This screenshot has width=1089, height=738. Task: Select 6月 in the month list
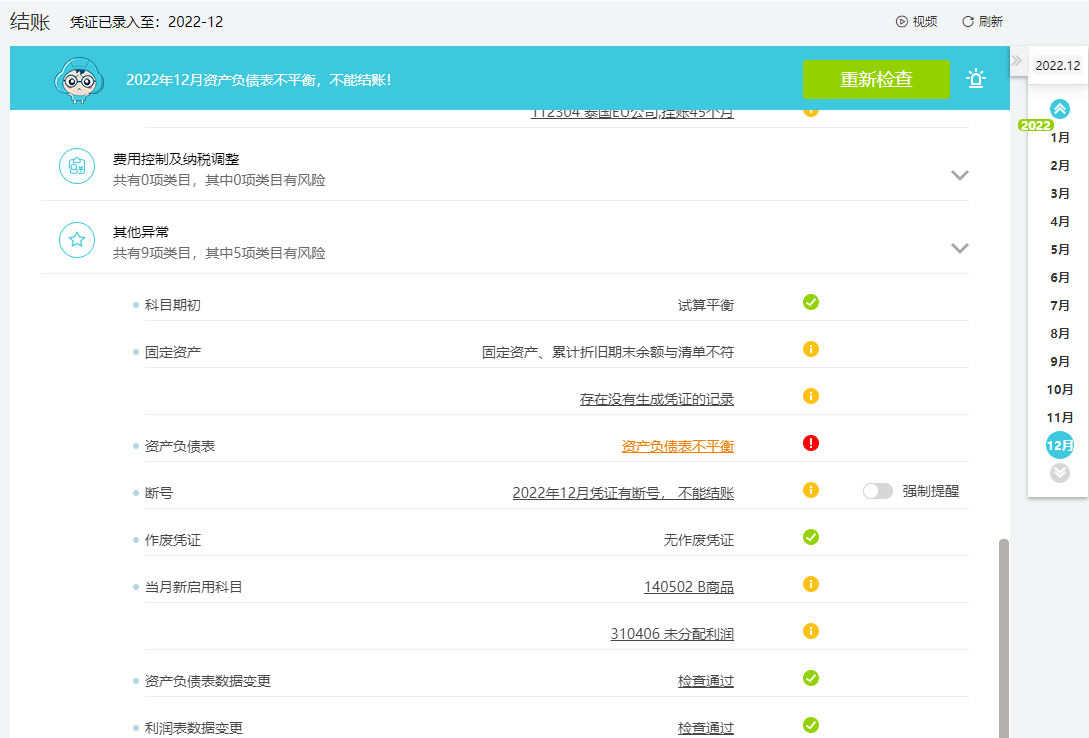[1059, 278]
